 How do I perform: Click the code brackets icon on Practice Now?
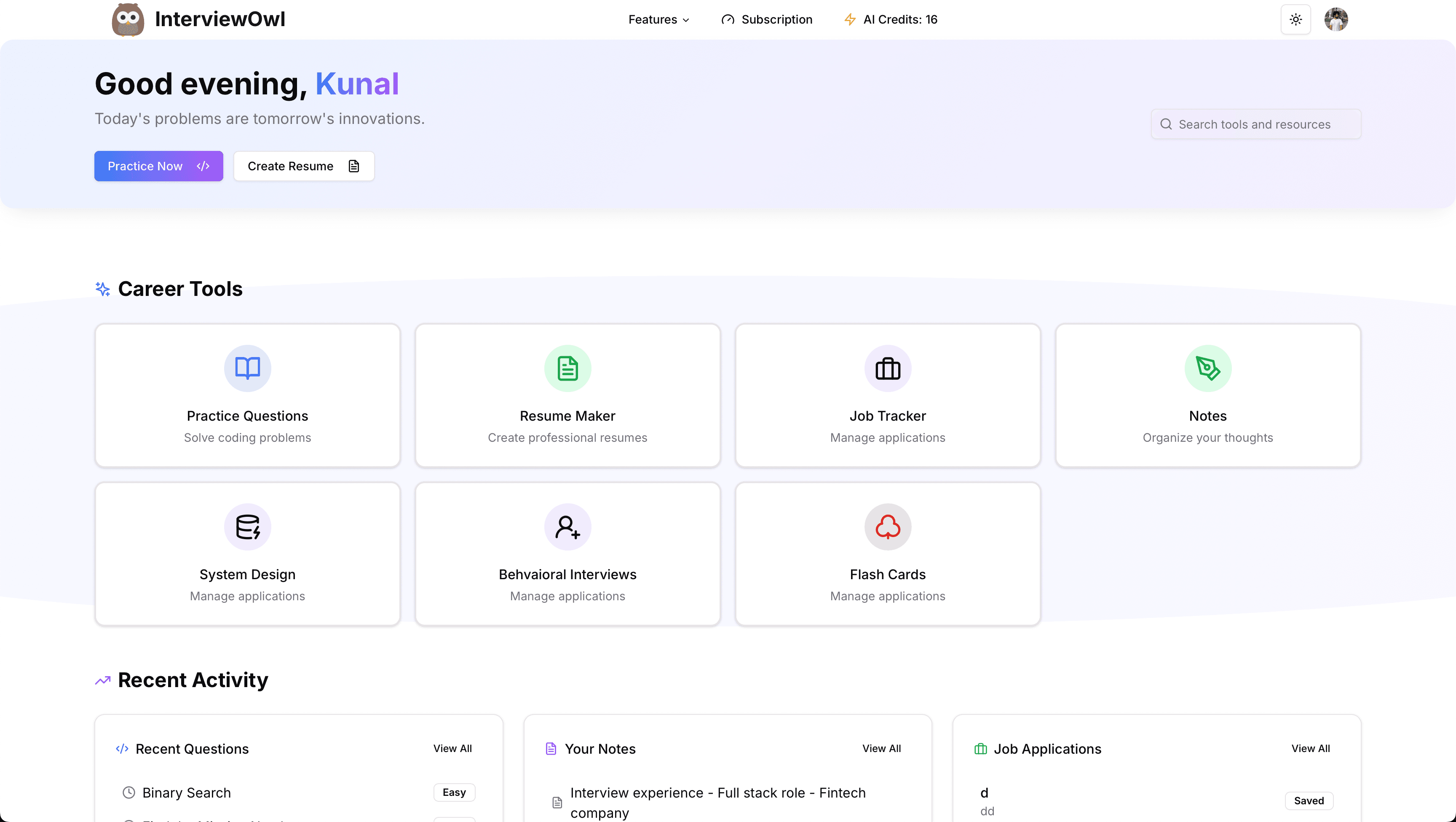(203, 166)
